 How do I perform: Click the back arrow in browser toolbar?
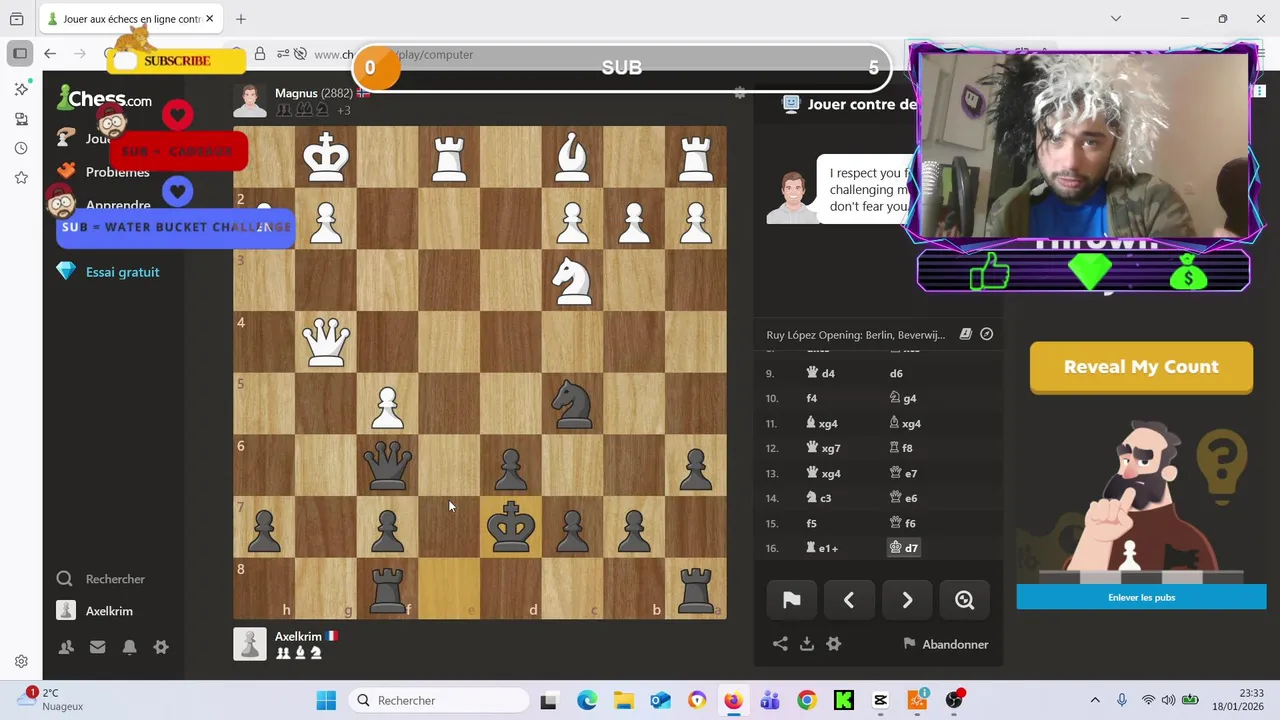pyautogui.click(x=50, y=54)
